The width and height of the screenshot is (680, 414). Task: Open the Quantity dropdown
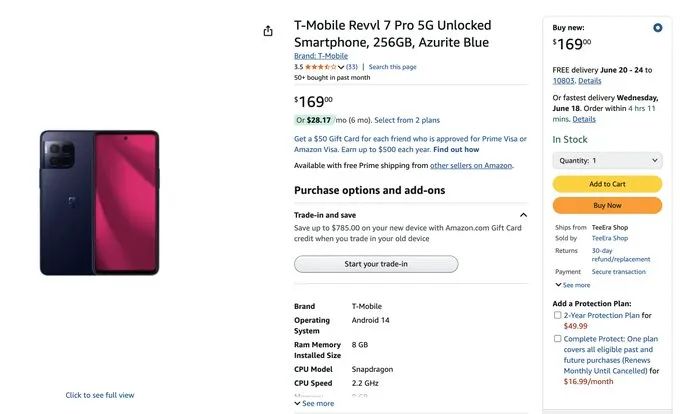click(607, 160)
